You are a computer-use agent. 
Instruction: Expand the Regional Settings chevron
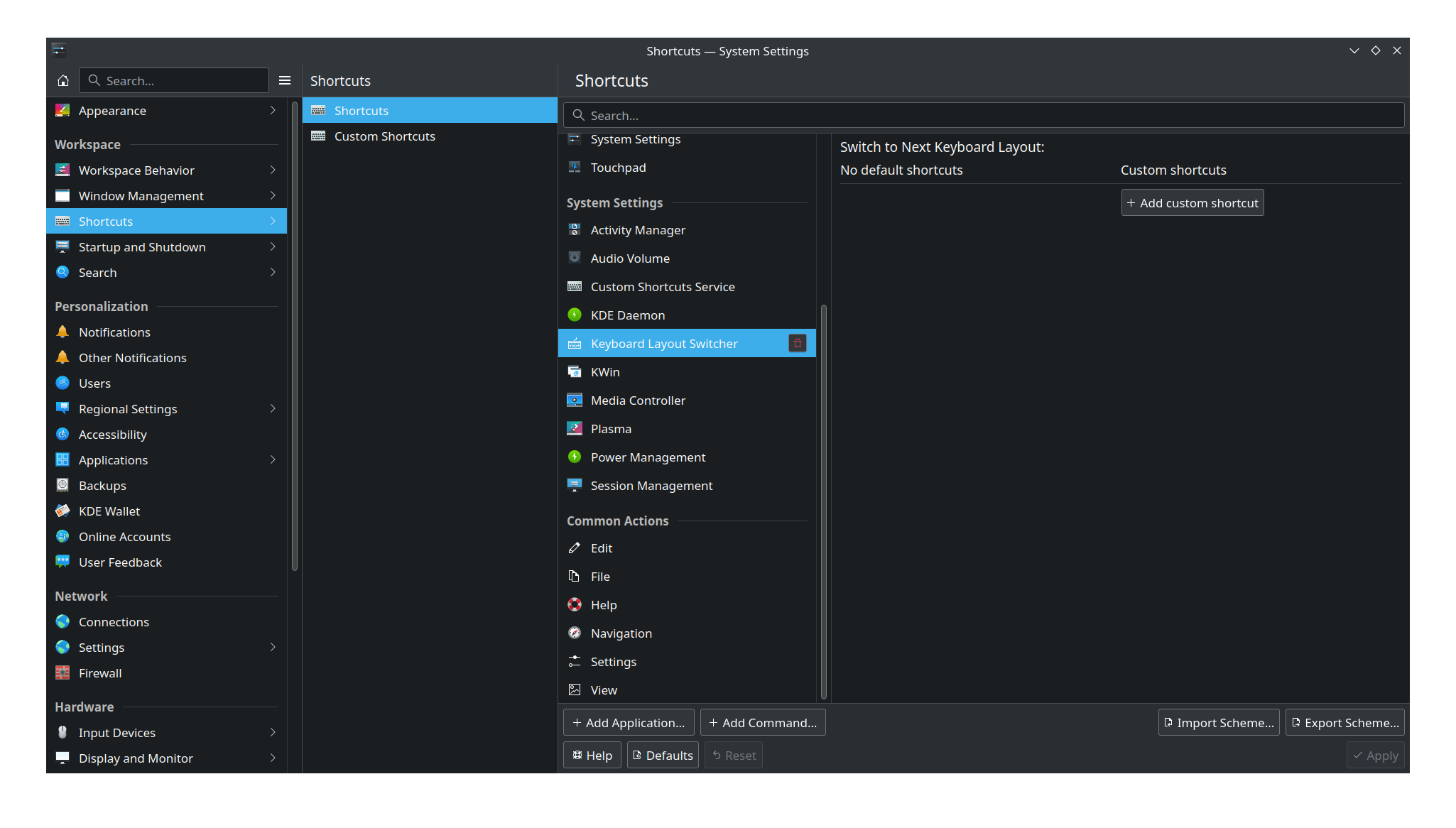click(273, 409)
